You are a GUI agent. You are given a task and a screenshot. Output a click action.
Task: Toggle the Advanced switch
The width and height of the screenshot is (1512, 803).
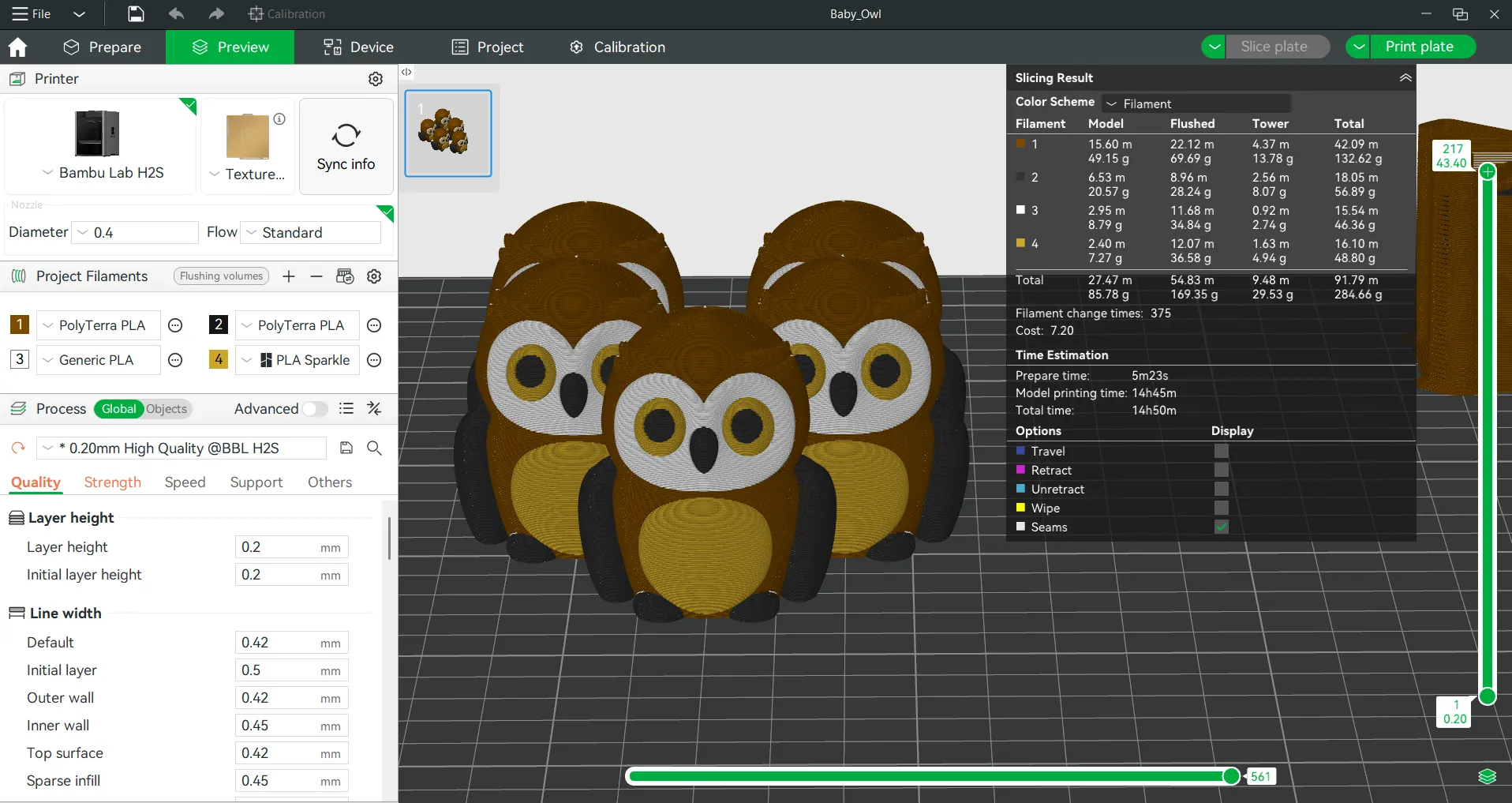pos(315,408)
